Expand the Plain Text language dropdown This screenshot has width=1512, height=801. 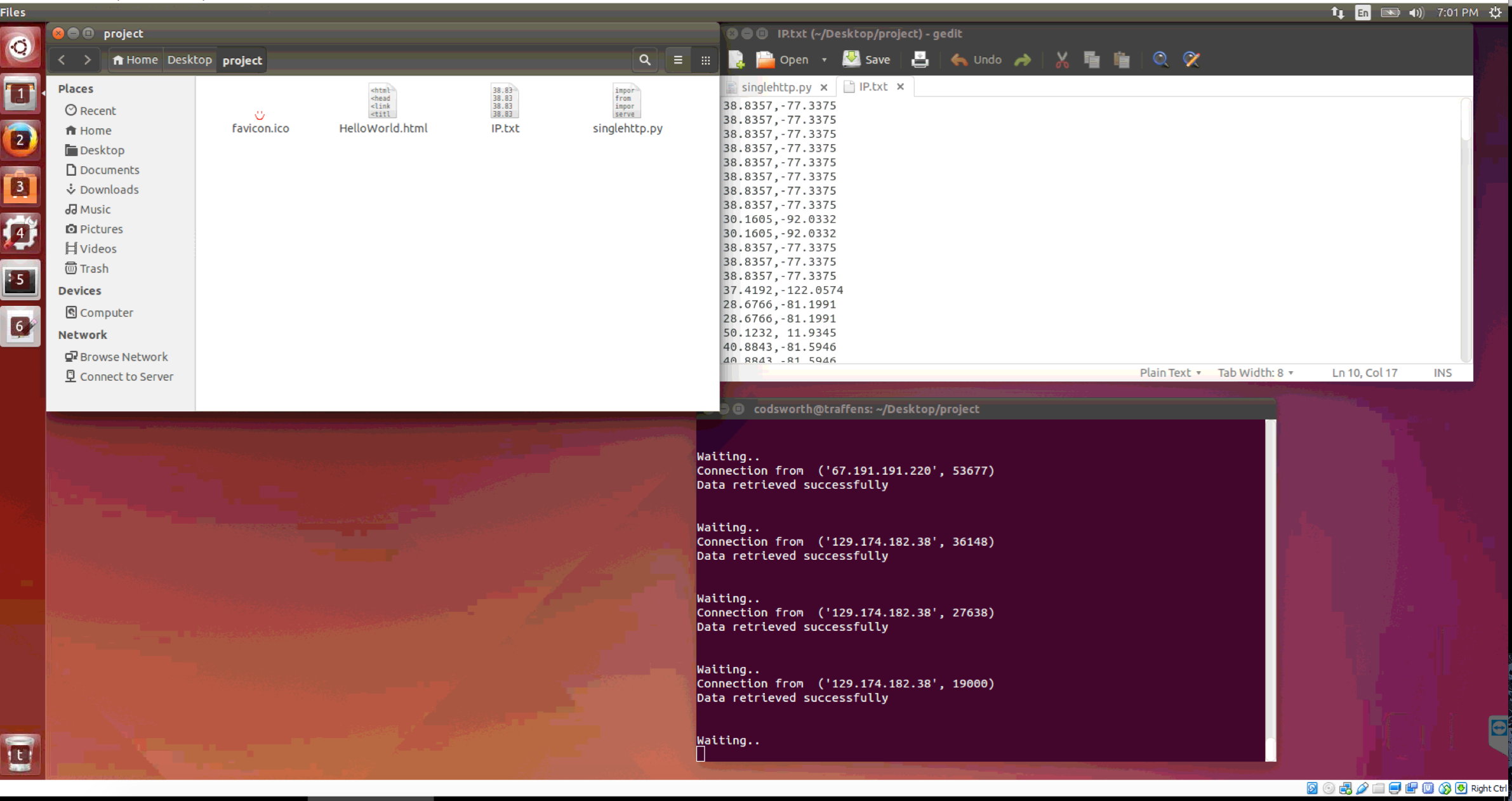pos(1170,373)
